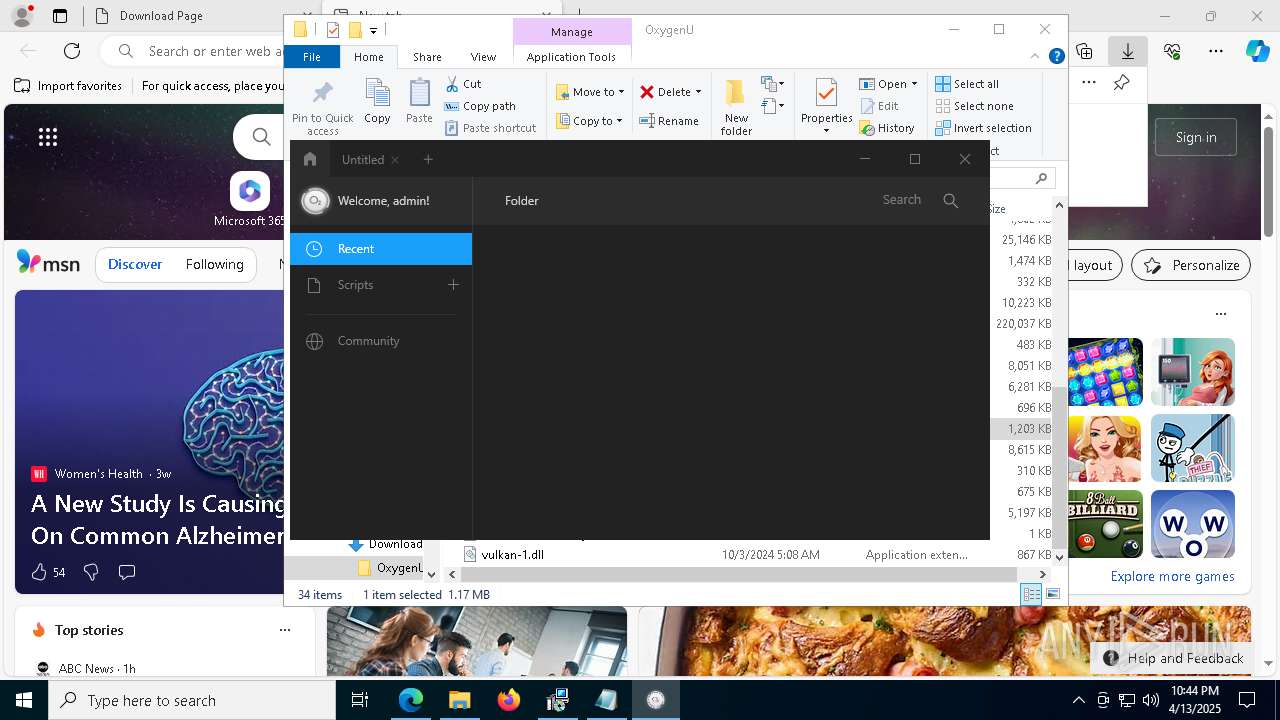Select Recent in OxygenU sidebar
1280x720 pixels.
[381, 249]
